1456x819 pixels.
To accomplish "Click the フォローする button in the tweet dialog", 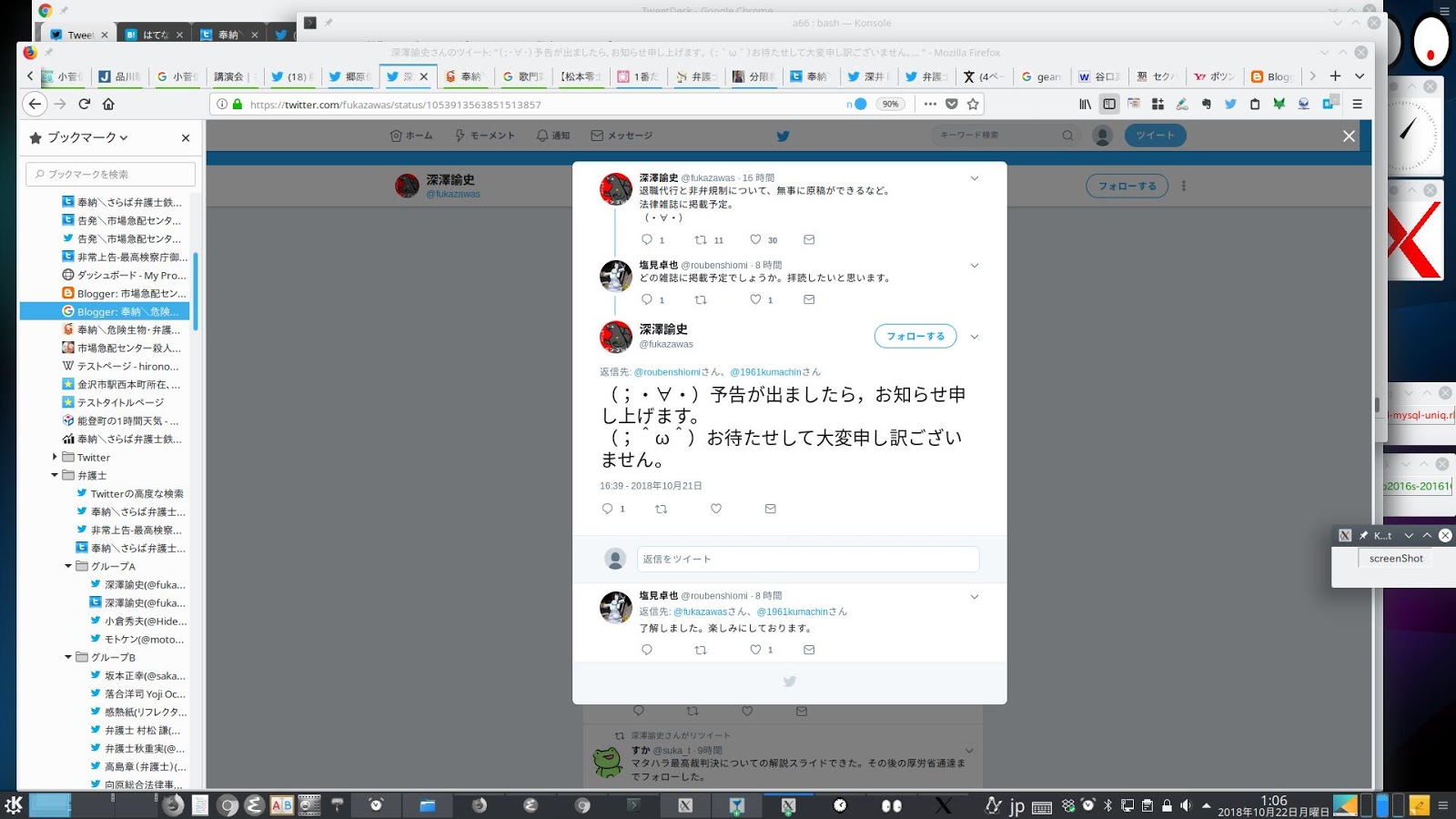I will pyautogui.click(x=915, y=336).
